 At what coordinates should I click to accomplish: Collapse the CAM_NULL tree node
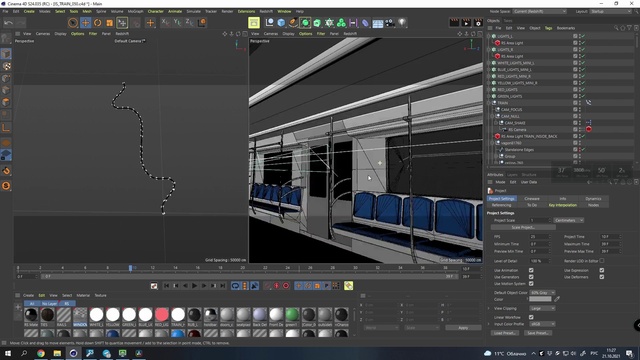click(x=492, y=116)
